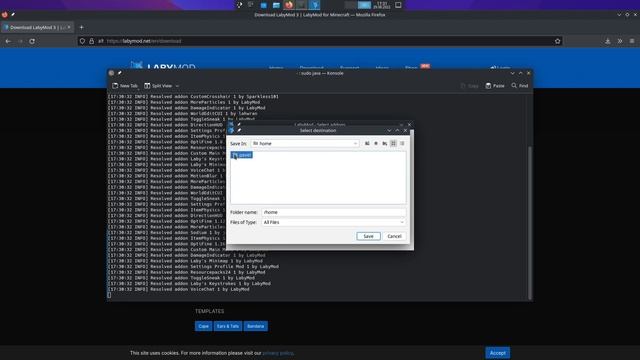640x360 pixels.
Task: Click the app icon in Select destination titlebar
Action: [231, 131]
